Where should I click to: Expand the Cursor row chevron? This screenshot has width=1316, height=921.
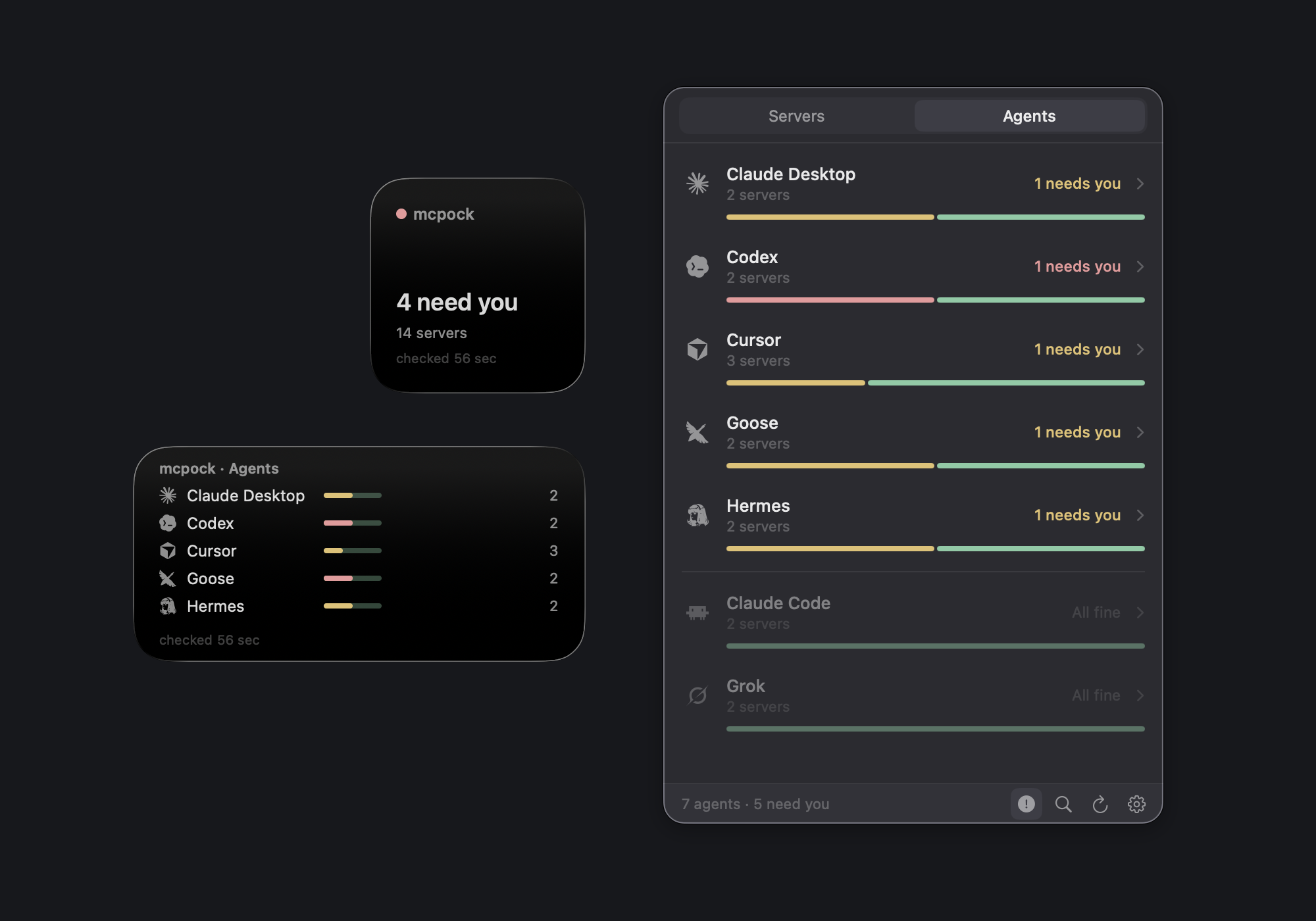coord(1140,349)
